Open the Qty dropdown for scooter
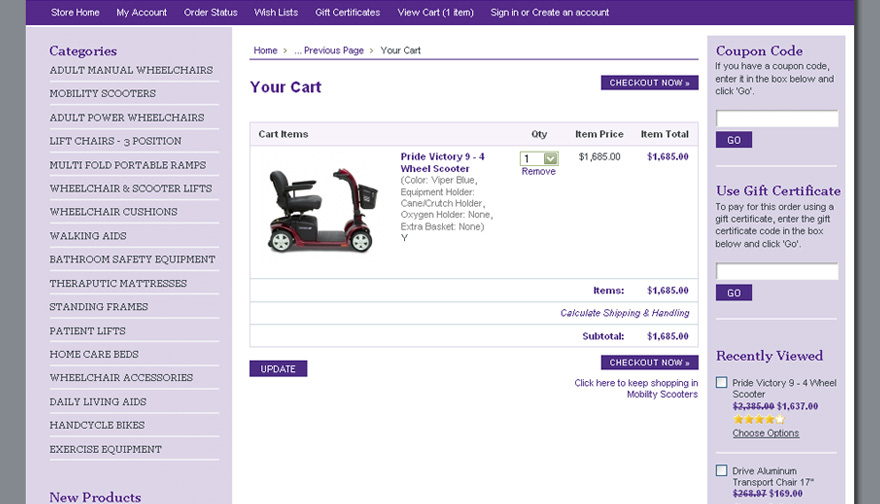880x504 pixels. point(539,159)
